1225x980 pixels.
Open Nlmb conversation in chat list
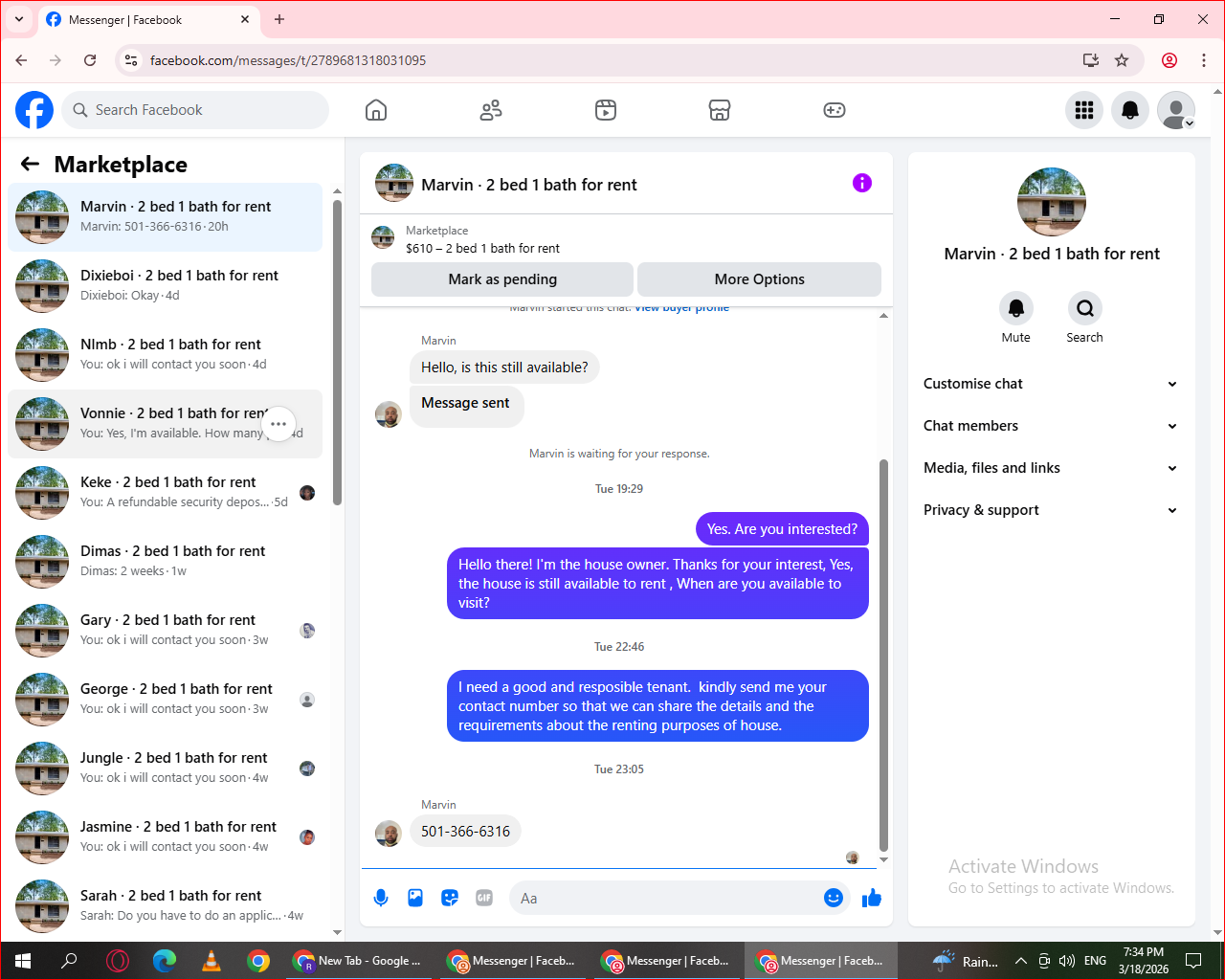(166, 355)
